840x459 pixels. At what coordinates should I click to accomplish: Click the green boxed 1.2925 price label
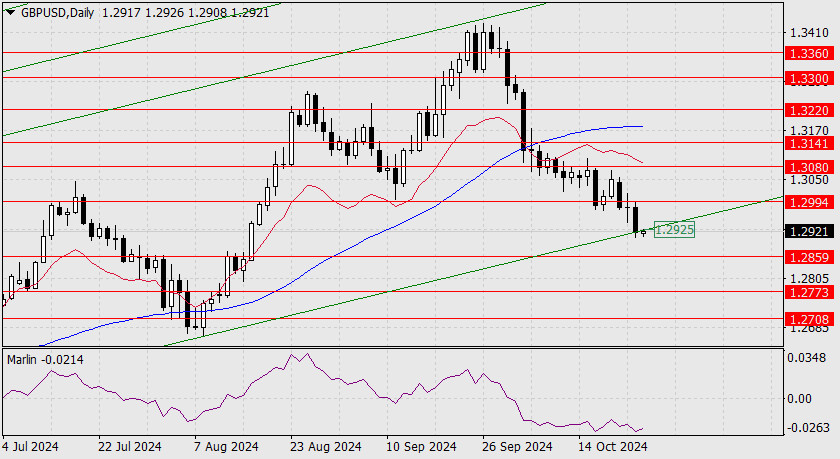(x=674, y=230)
